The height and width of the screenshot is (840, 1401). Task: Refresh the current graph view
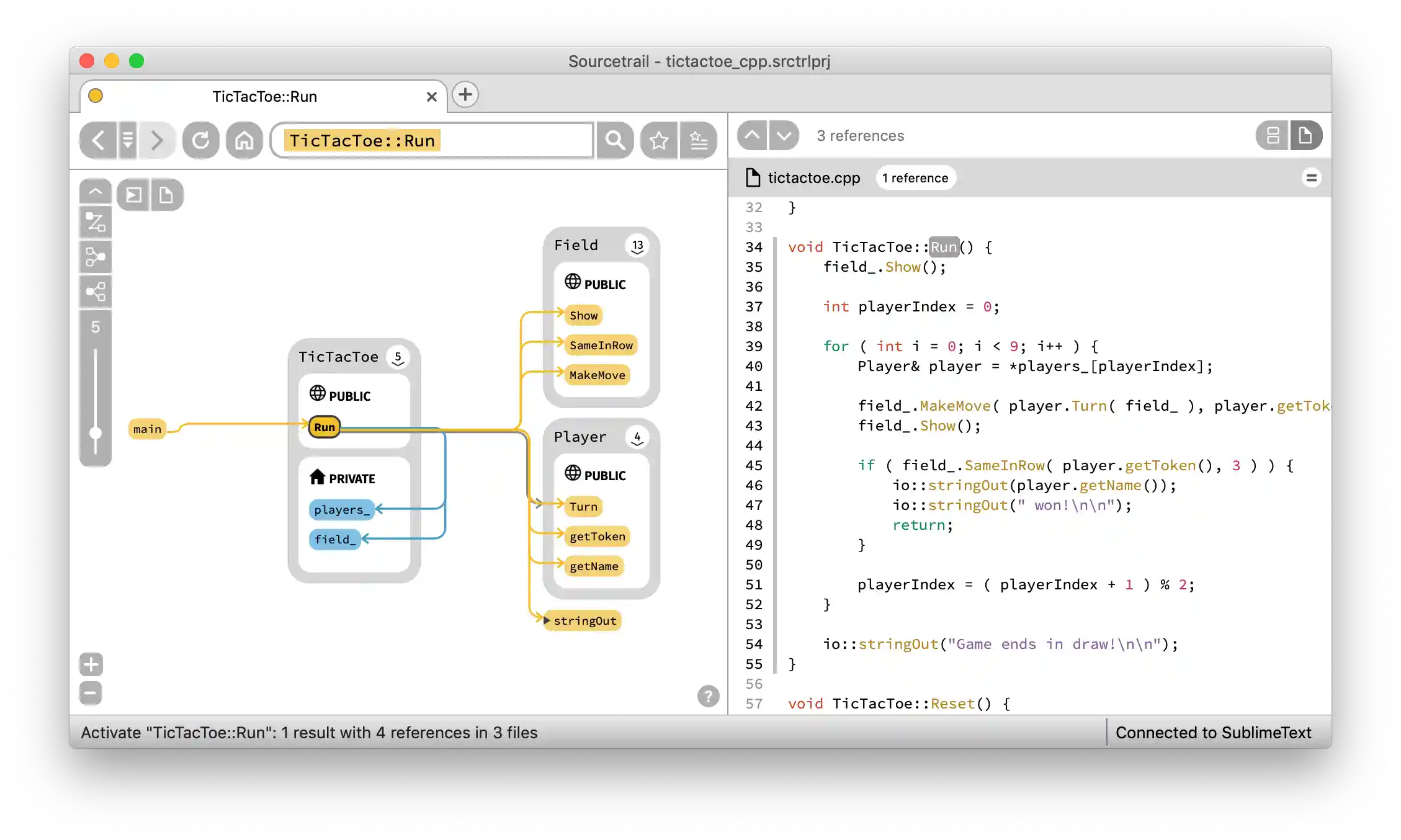click(x=201, y=140)
